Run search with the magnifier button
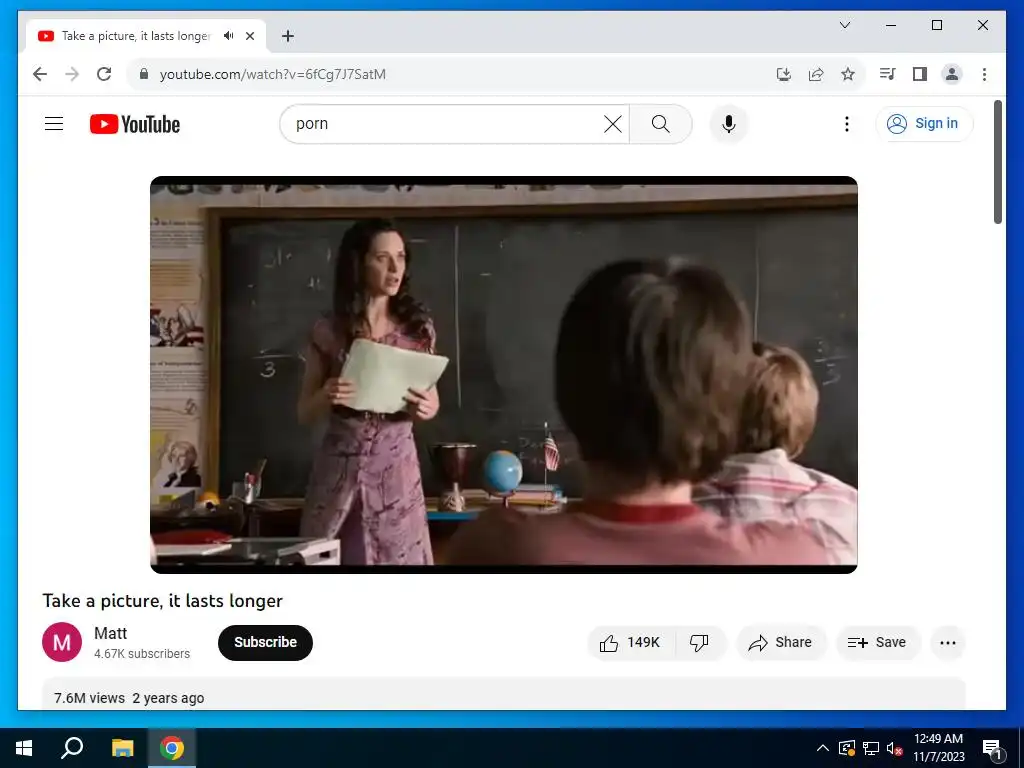Viewport: 1024px width, 768px height. (x=661, y=124)
